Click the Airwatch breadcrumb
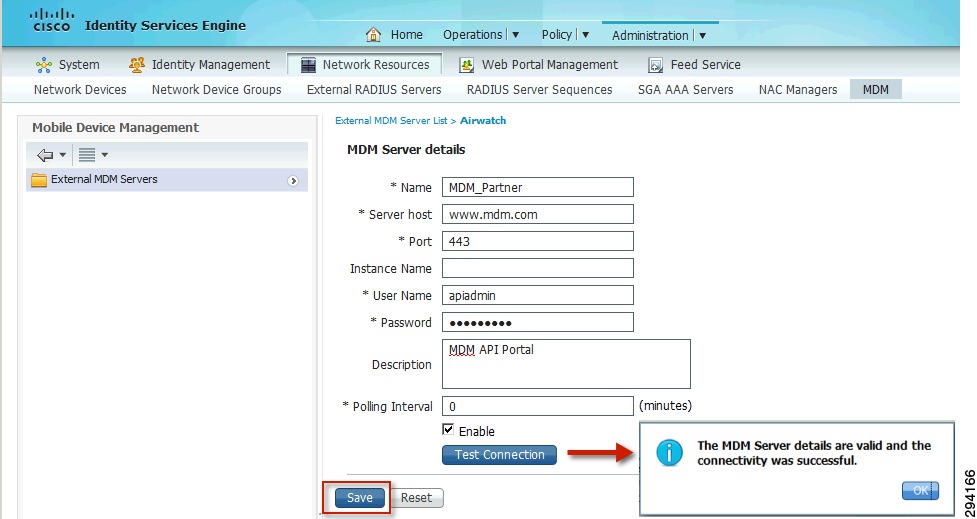 point(483,121)
